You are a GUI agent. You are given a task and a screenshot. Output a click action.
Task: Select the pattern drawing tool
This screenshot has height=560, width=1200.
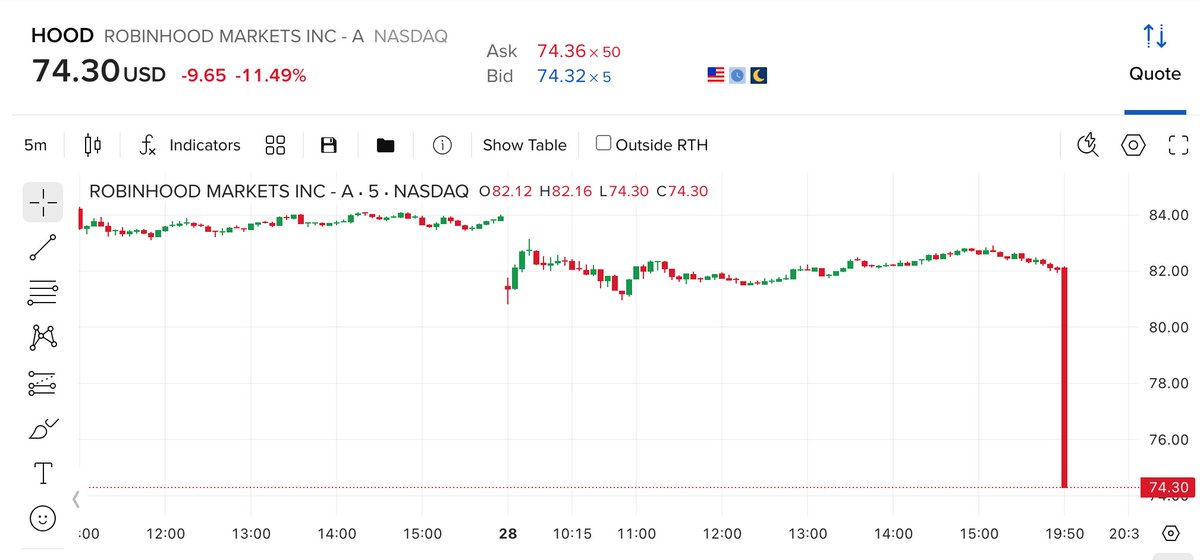[43, 337]
